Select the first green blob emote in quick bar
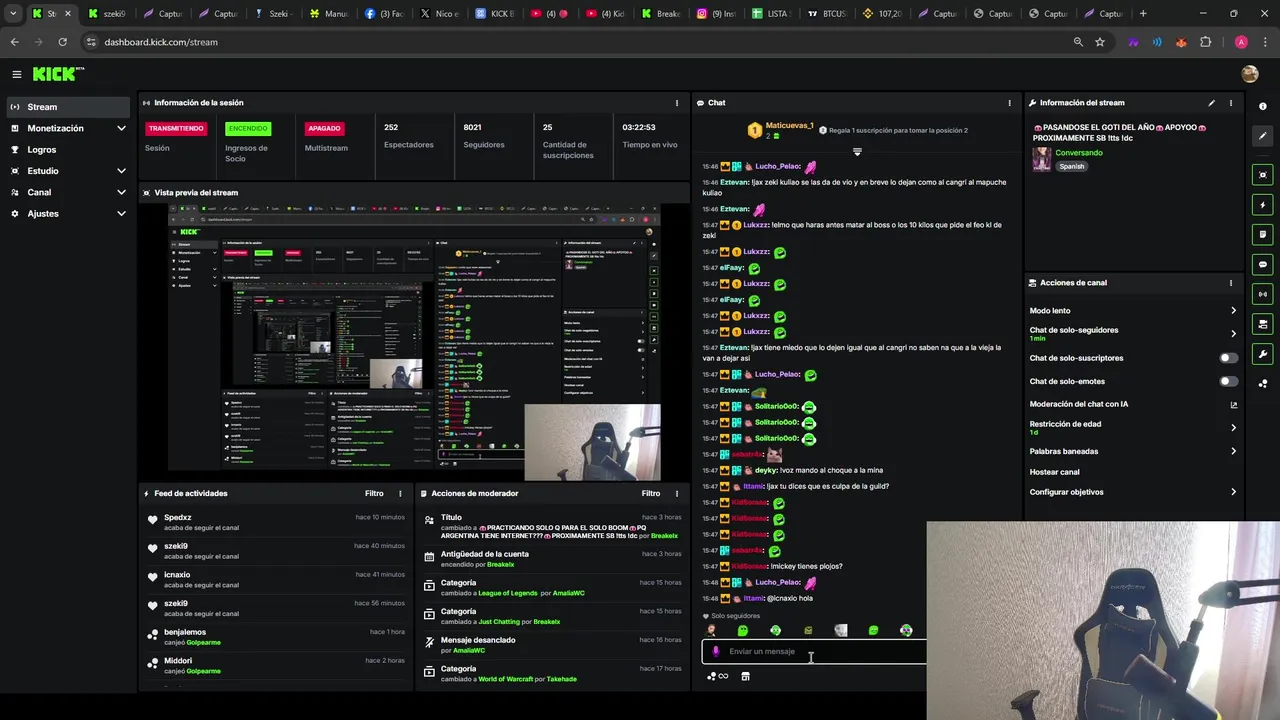This screenshot has height=720, width=1280. (x=743, y=630)
